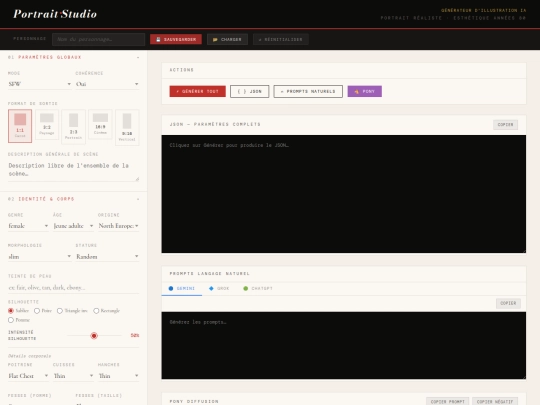This screenshot has width=540, height=405.
Task: Focus the character name input field
Action: coord(98,39)
